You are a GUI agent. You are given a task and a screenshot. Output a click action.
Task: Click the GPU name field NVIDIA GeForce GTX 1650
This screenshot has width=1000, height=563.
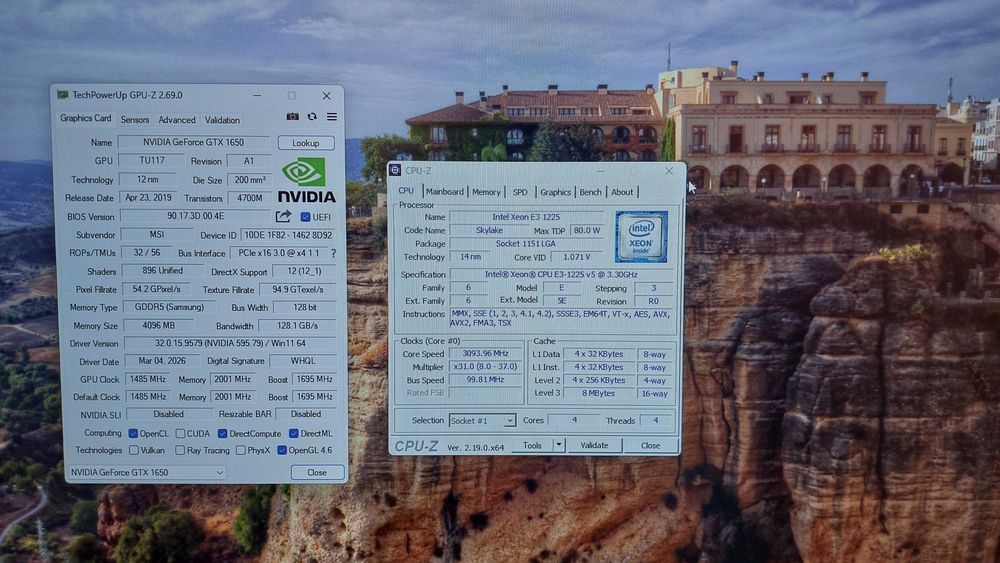click(x=193, y=142)
